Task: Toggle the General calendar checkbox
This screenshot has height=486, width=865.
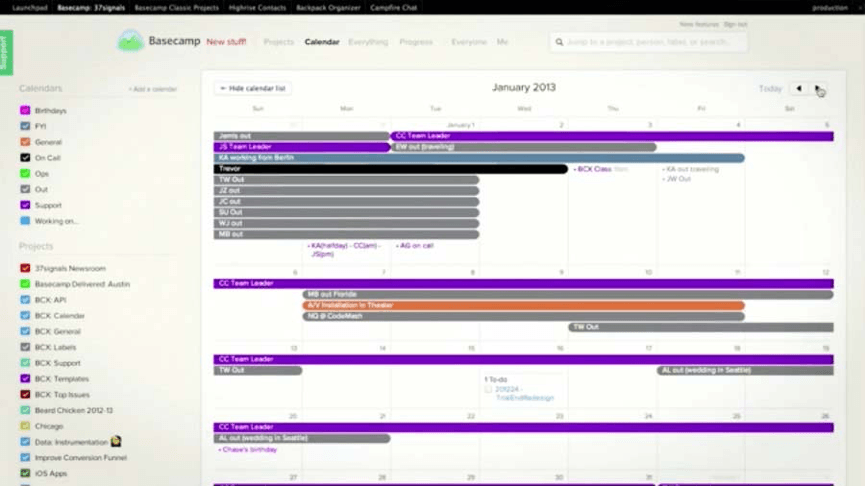Action: click(25, 142)
